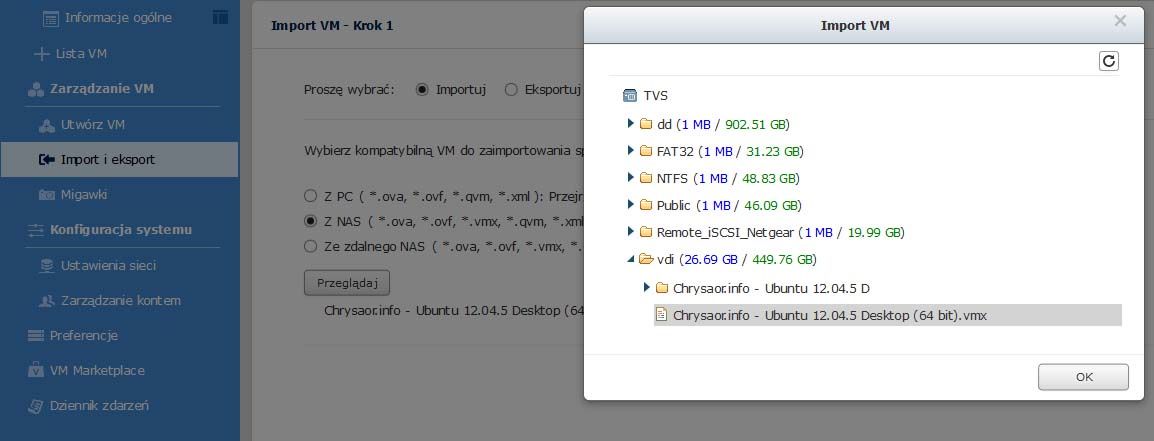Click the FAT32 folder icon
1154x441 pixels.
pos(646,151)
